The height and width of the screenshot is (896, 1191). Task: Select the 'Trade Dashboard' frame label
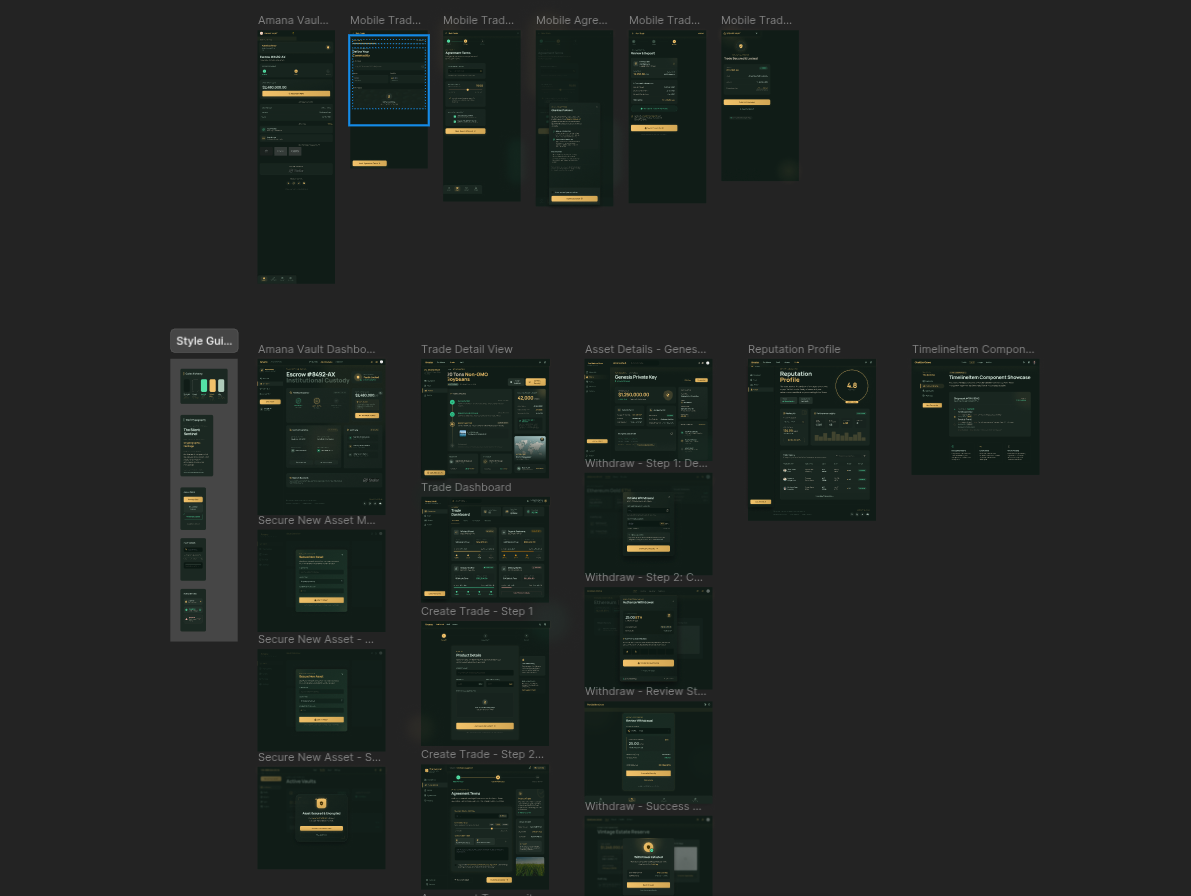(x=466, y=487)
